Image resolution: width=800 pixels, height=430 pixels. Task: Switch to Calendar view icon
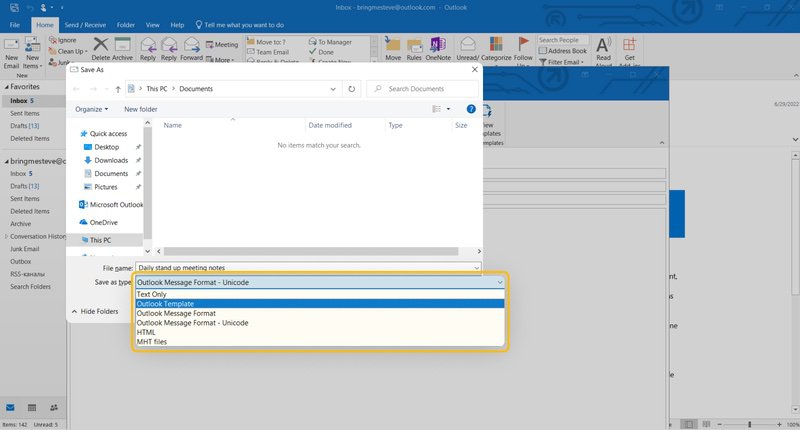pyautogui.click(x=32, y=408)
